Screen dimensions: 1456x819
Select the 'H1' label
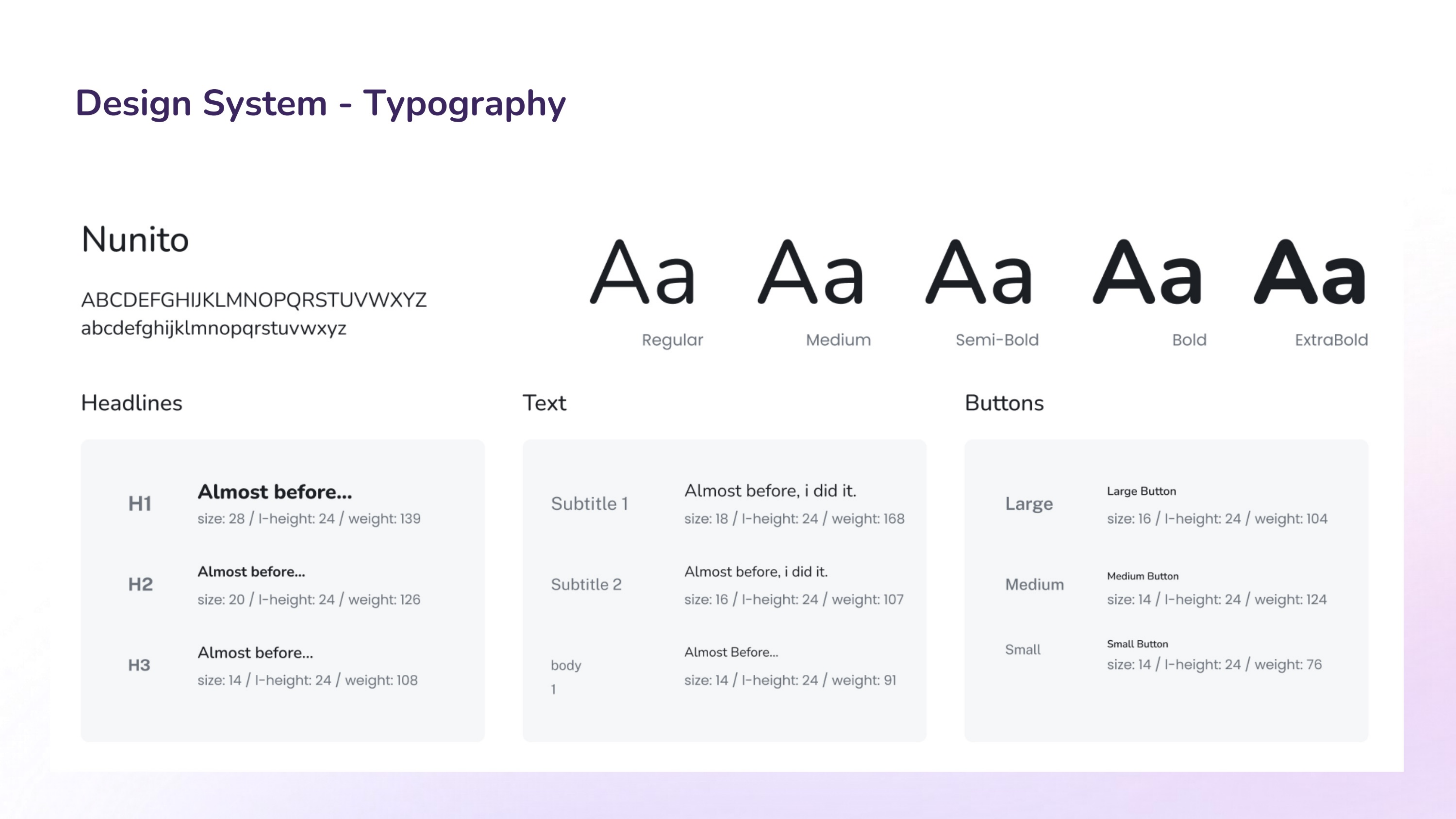[x=140, y=504]
